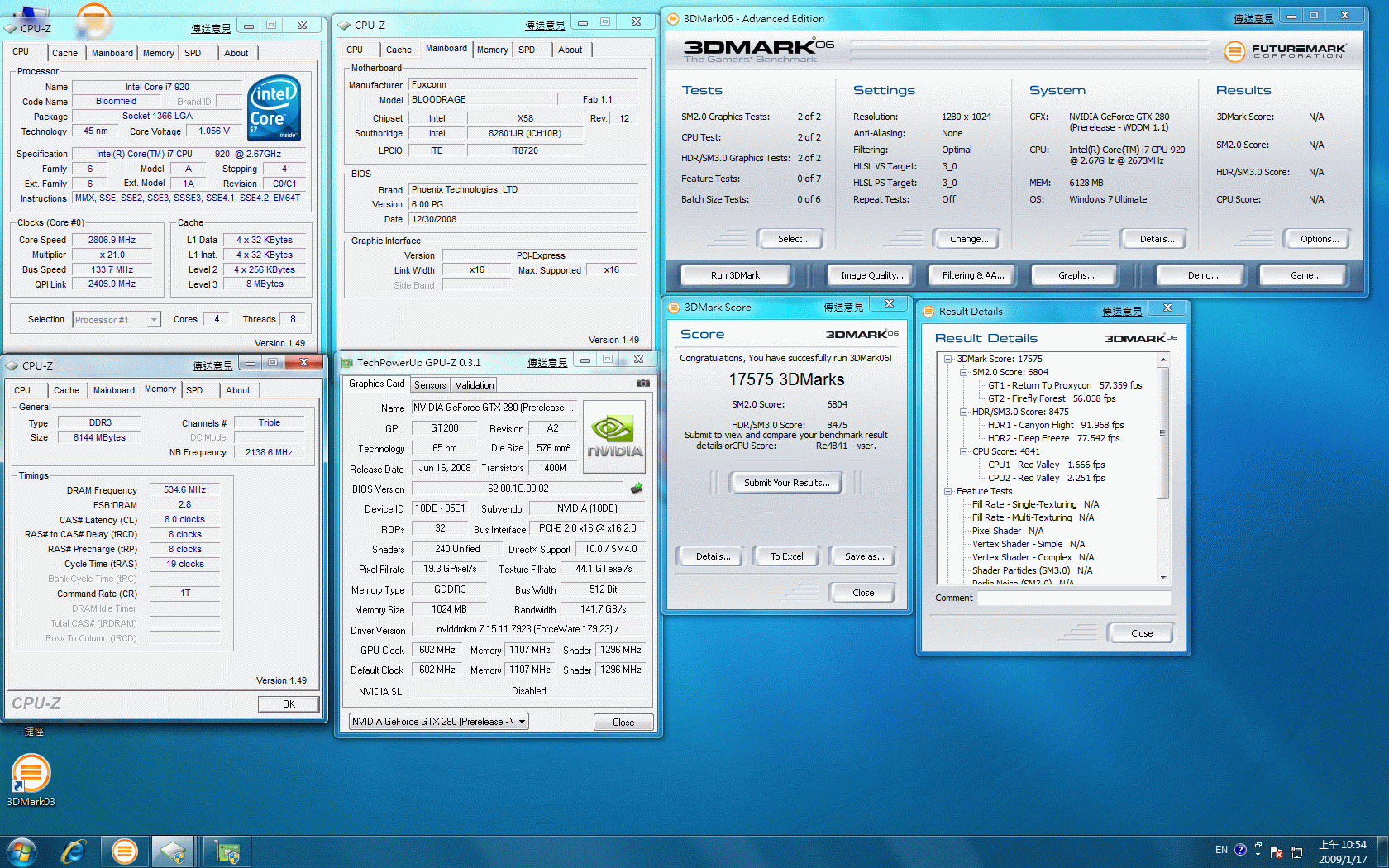The width and height of the screenshot is (1389, 868).
Task: Collapse the SM2.0 Score tree node
Action: (x=963, y=372)
